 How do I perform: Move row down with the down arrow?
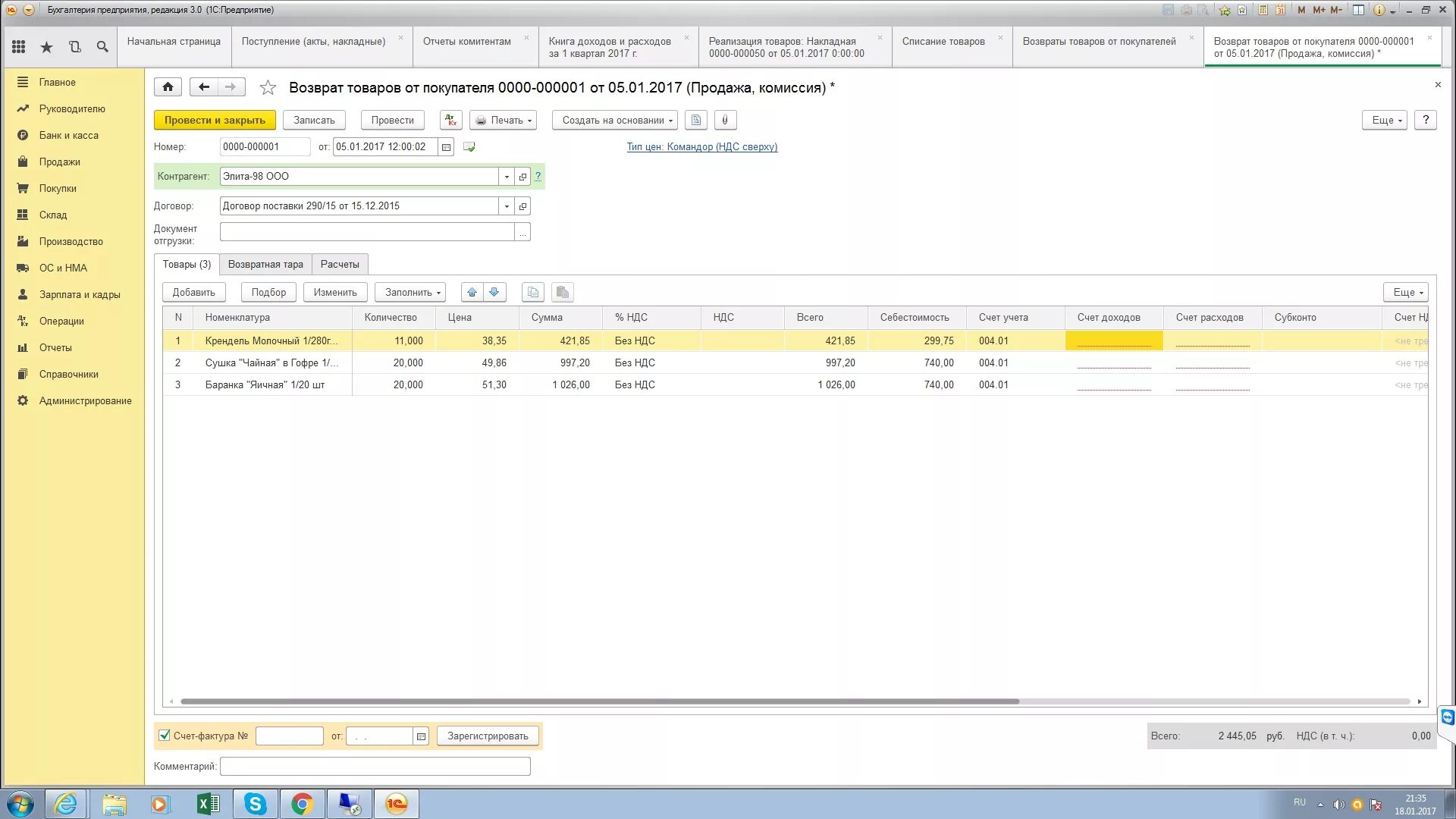tap(494, 293)
